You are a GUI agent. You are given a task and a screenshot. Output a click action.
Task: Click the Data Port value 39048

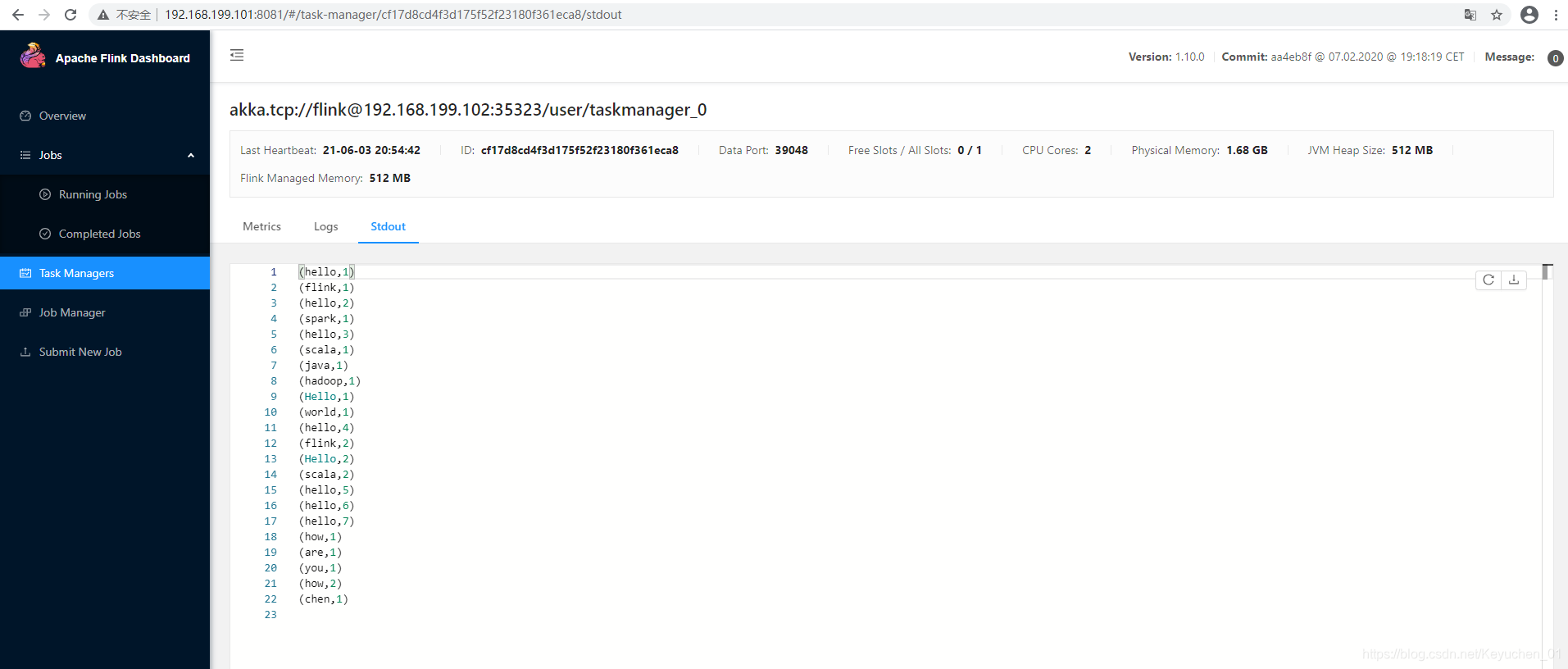[x=792, y=150]
